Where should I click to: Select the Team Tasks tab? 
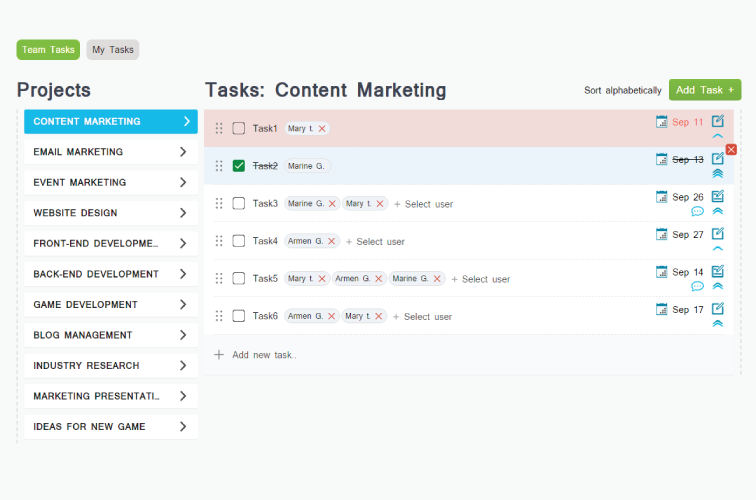click(x=48, y=50)
